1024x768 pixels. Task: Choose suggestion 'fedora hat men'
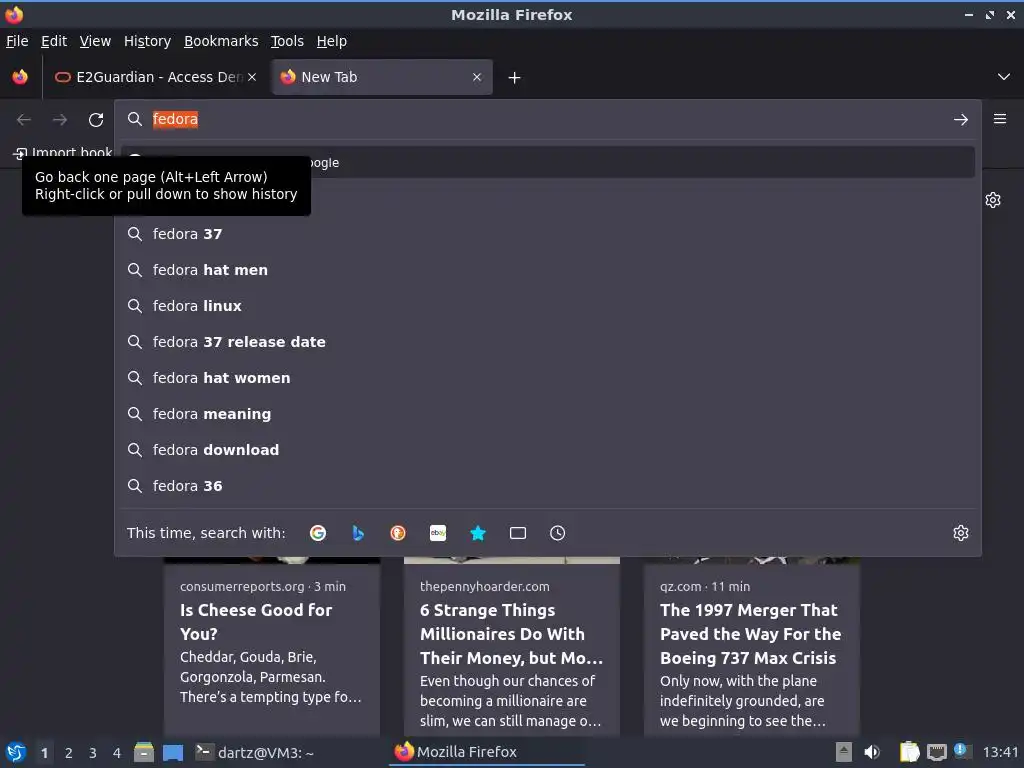[x=547, y=270]
